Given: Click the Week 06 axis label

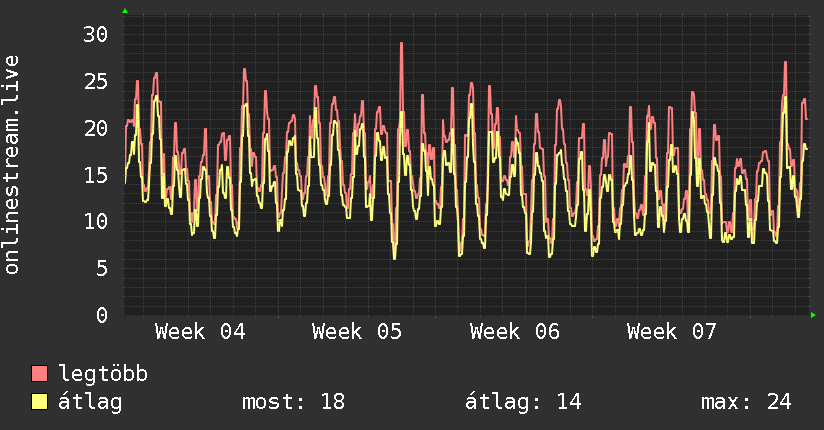Looking at the screenshot, I should point(514,332).
